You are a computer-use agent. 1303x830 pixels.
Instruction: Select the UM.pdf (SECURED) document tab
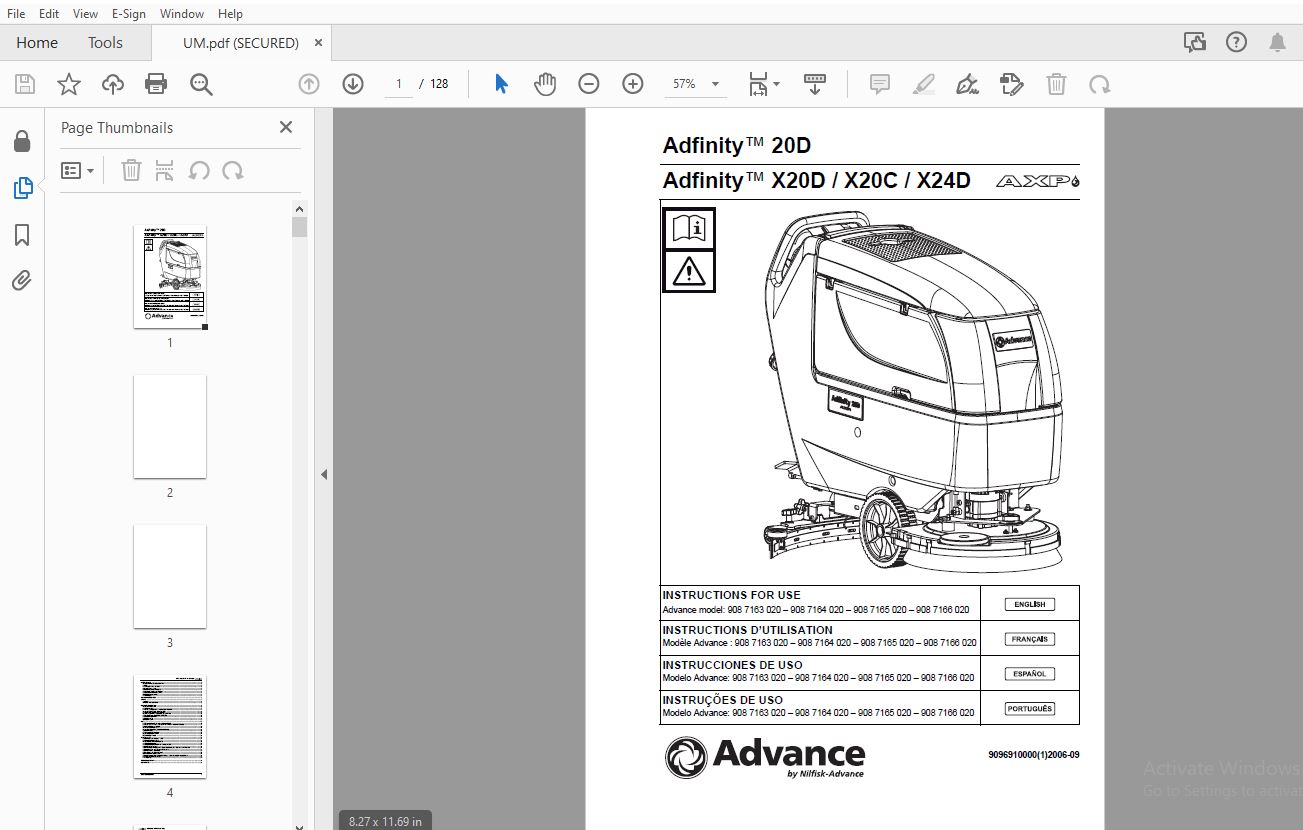(240, 43)
